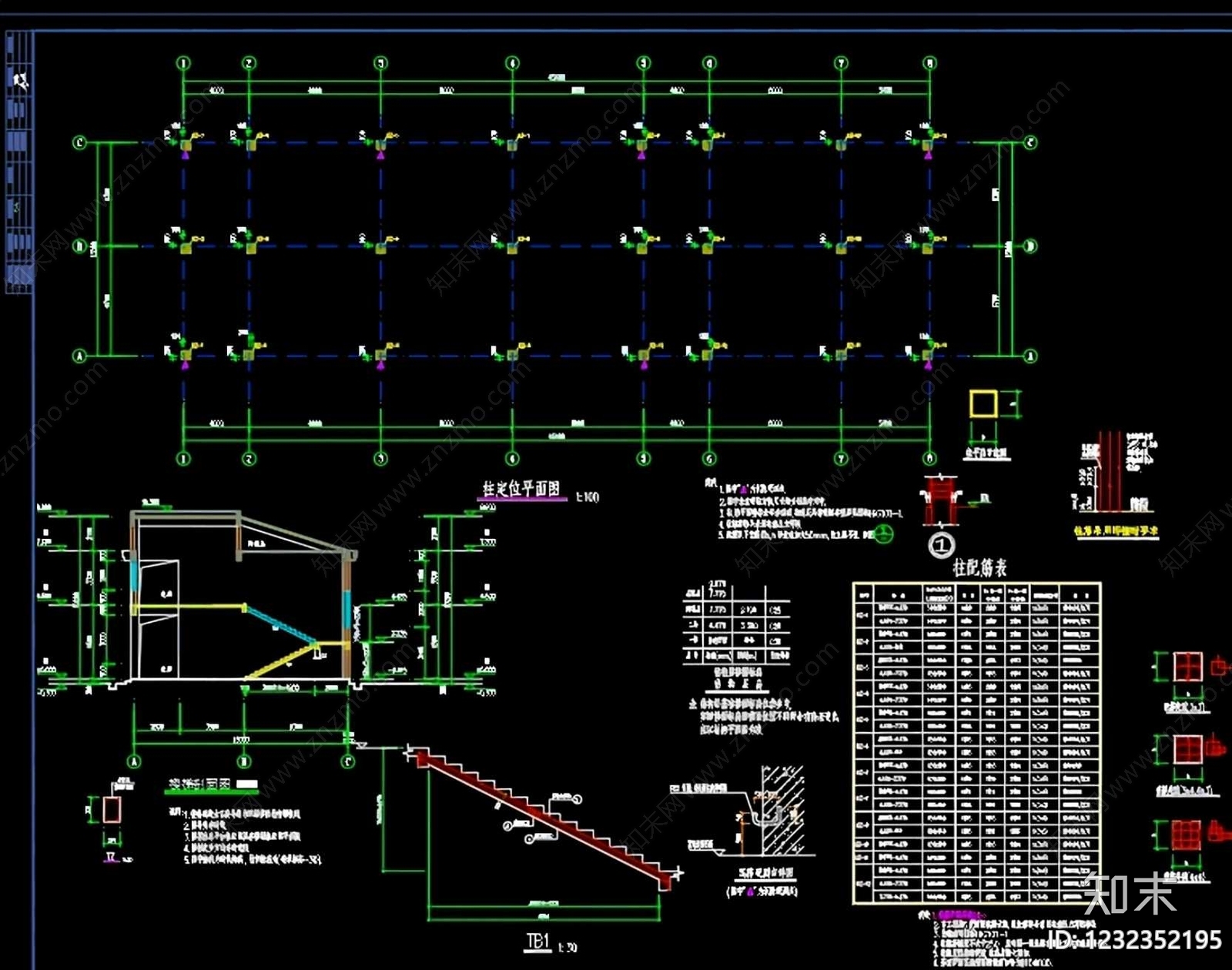Click the 柱定位平面图 drawing title
This screenshot has width=1232, height=970.
point(521,489)
